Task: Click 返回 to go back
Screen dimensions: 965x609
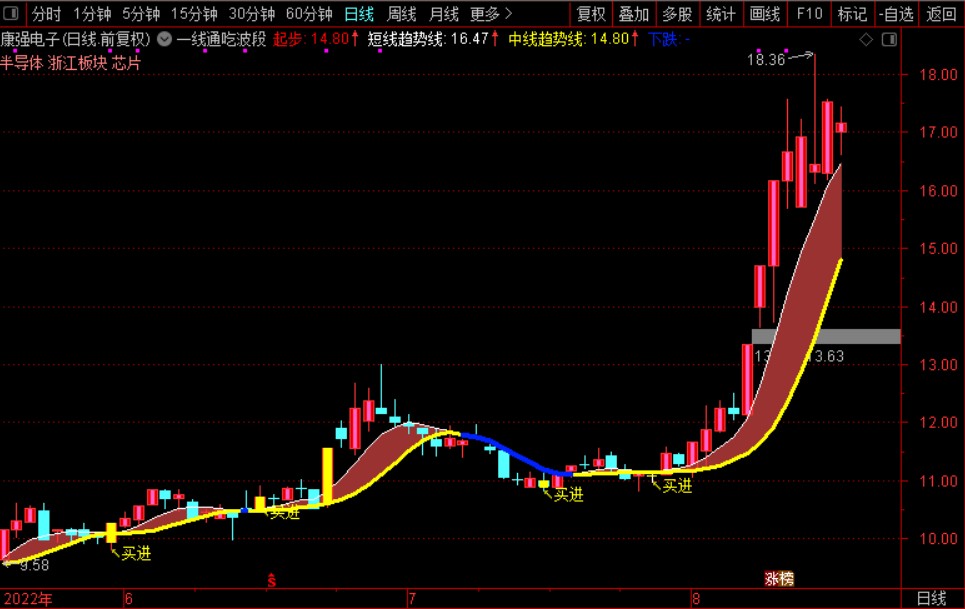Action: click(942, 14)
